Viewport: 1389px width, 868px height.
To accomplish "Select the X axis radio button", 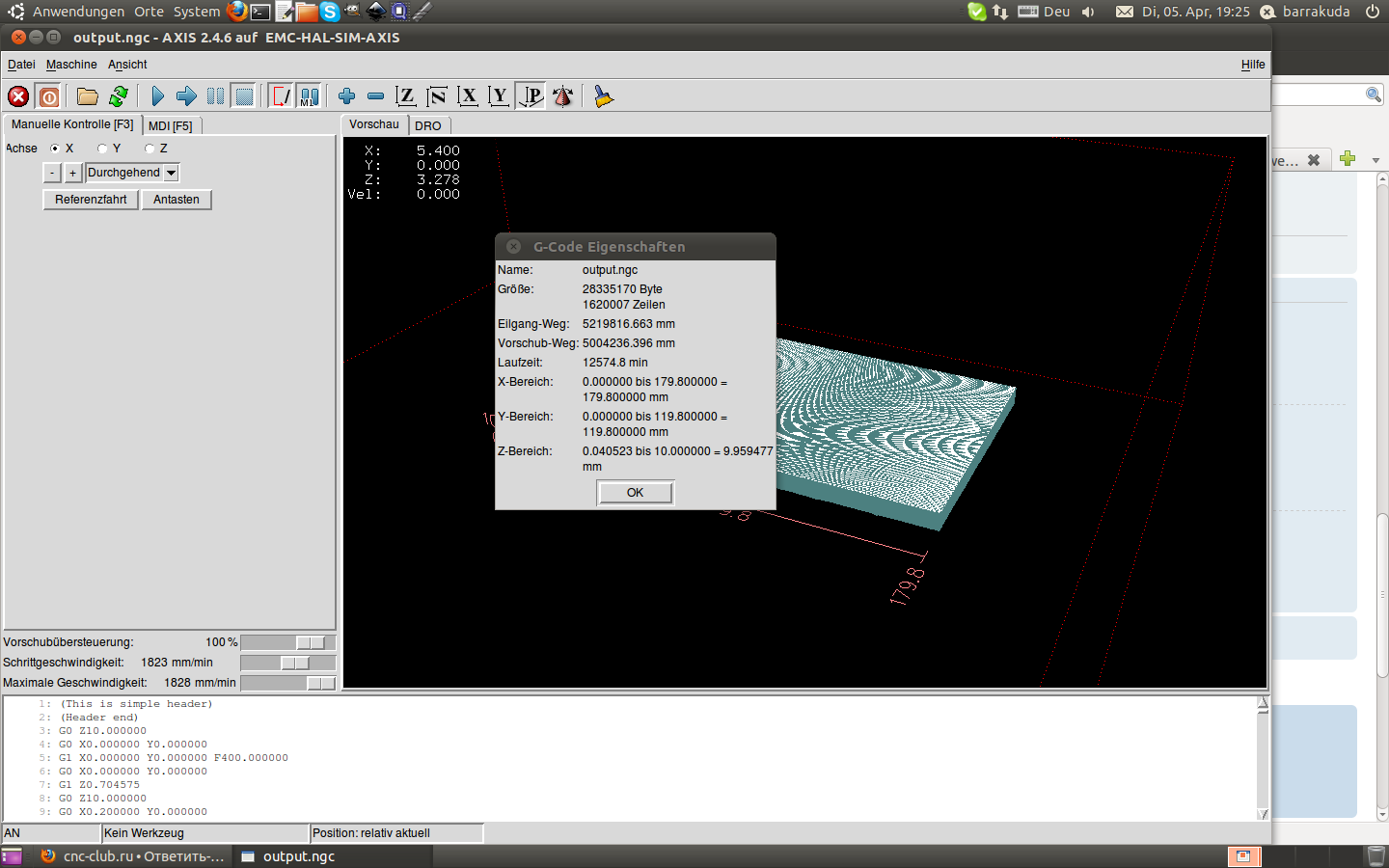I will [55, 149].
